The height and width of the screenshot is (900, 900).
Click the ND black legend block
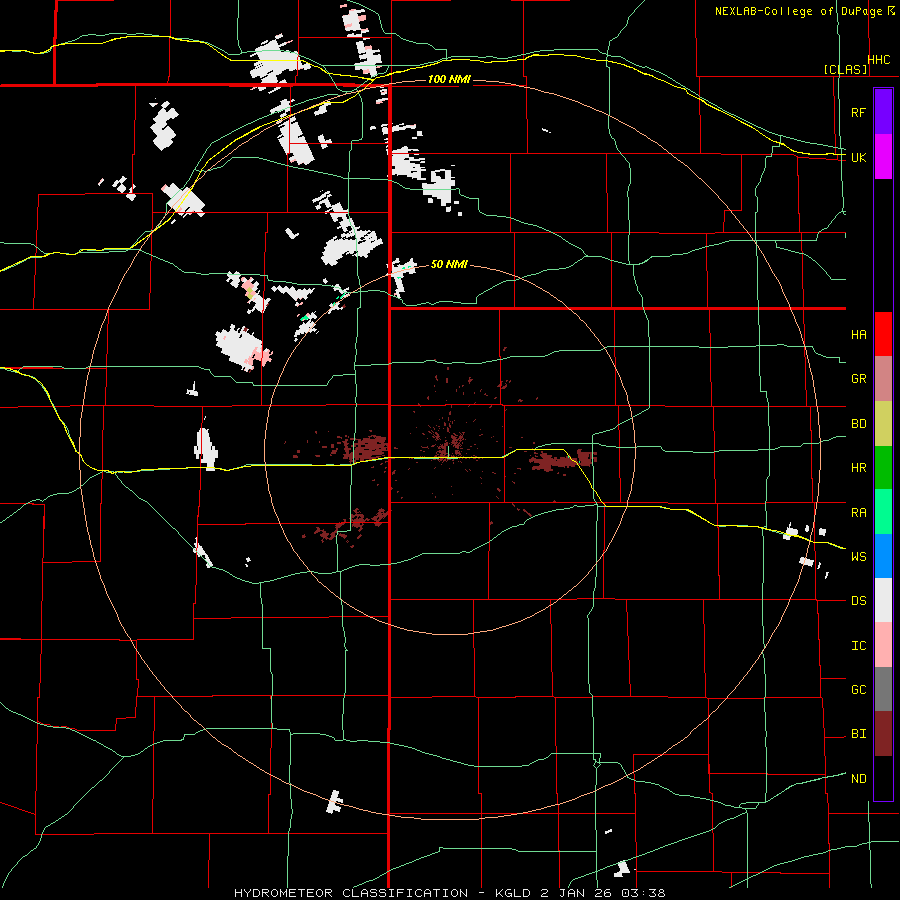click(x=883, y=778)
